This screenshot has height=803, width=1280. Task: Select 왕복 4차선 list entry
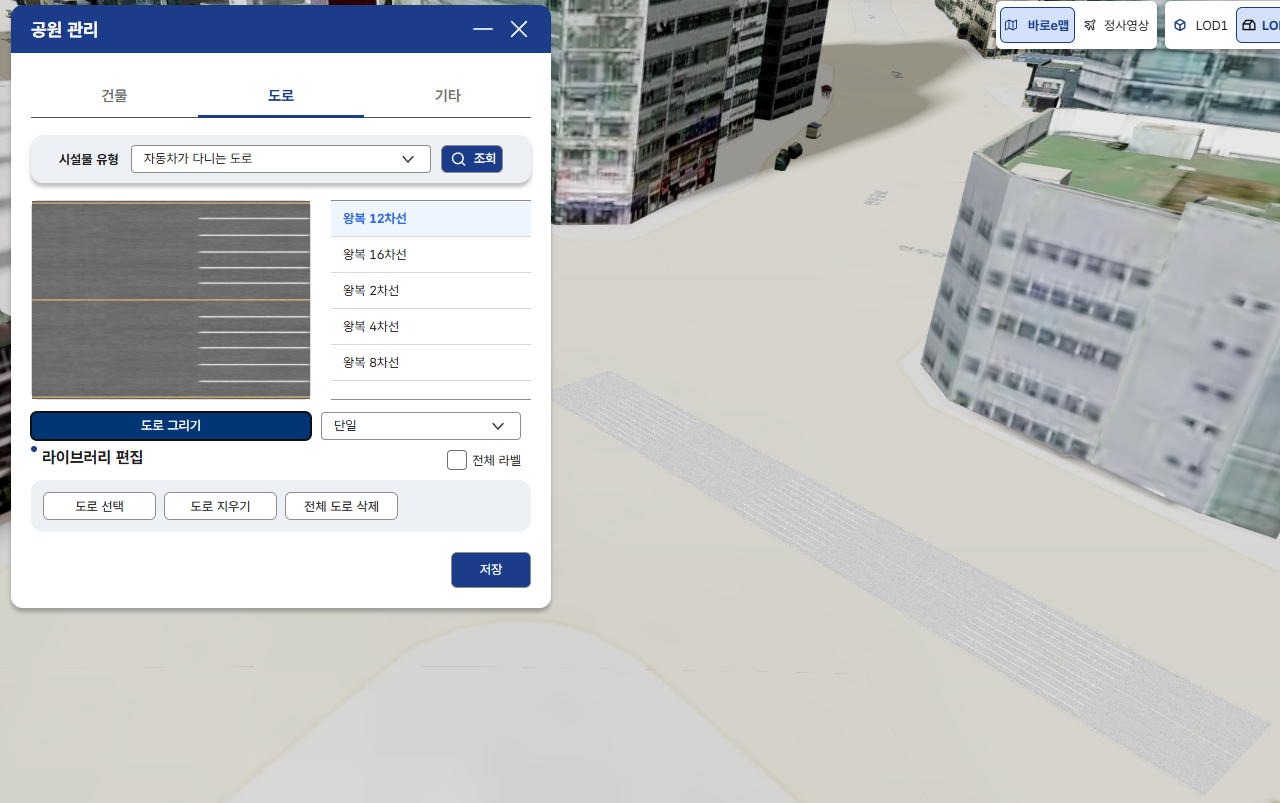point(431,327)
